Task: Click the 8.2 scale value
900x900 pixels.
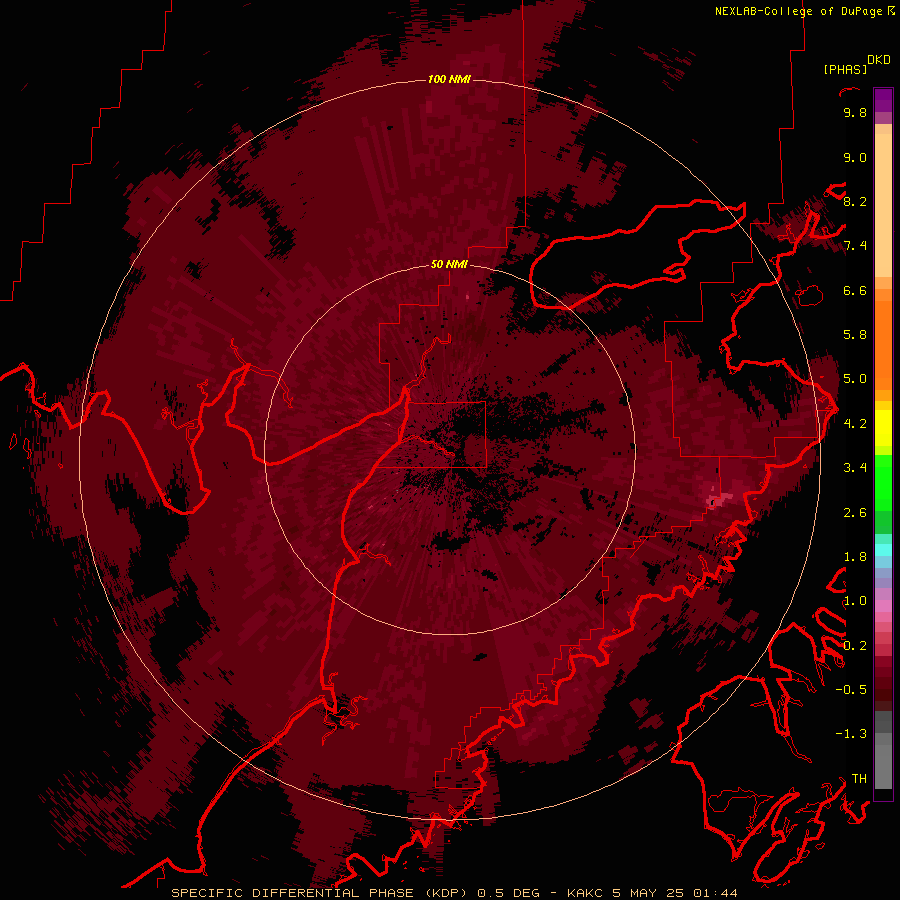Action: (x=855, y=201)
